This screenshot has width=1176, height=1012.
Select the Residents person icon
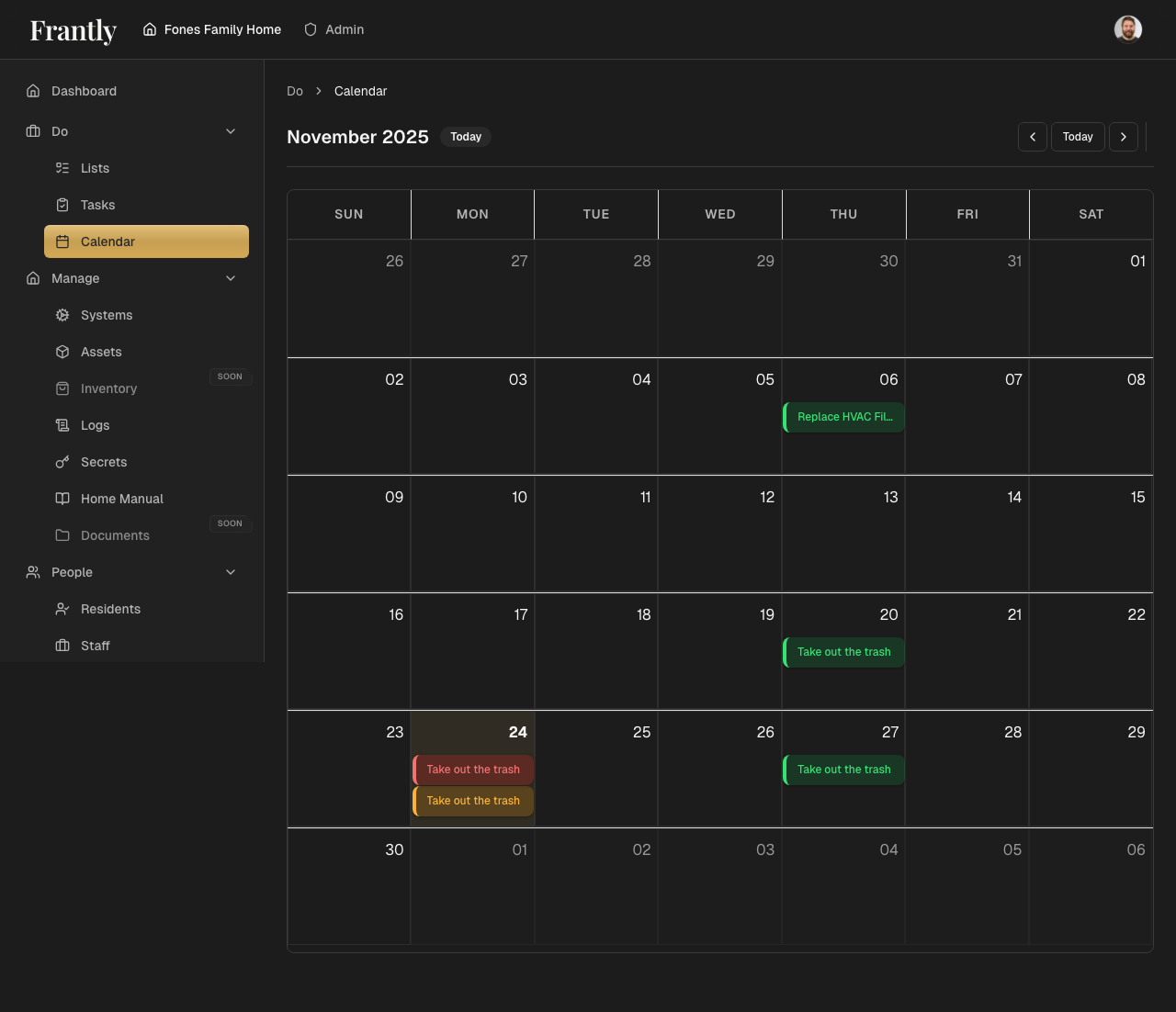(x=62, y=609)
